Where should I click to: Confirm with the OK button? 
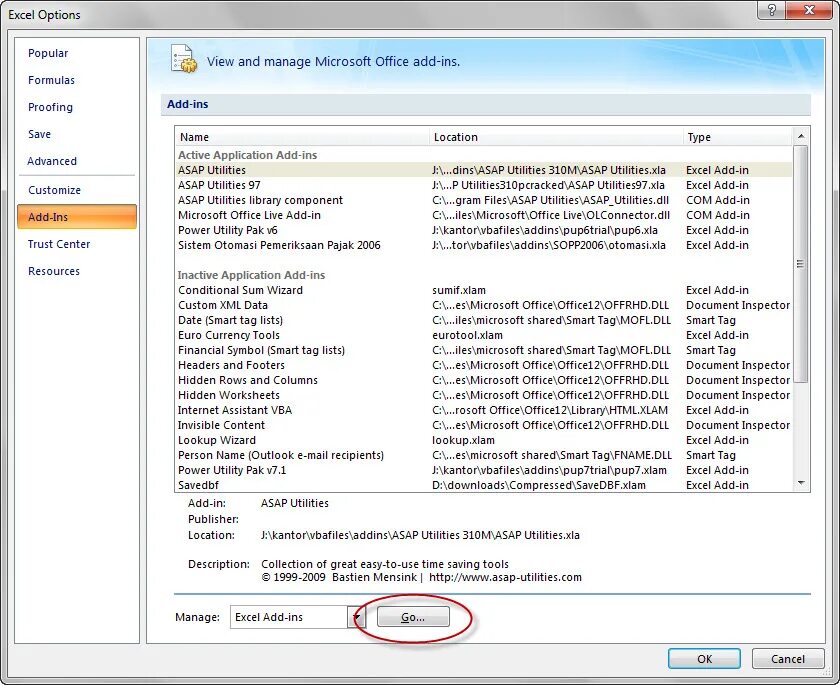pyautogui.click(x=704, y=659)
